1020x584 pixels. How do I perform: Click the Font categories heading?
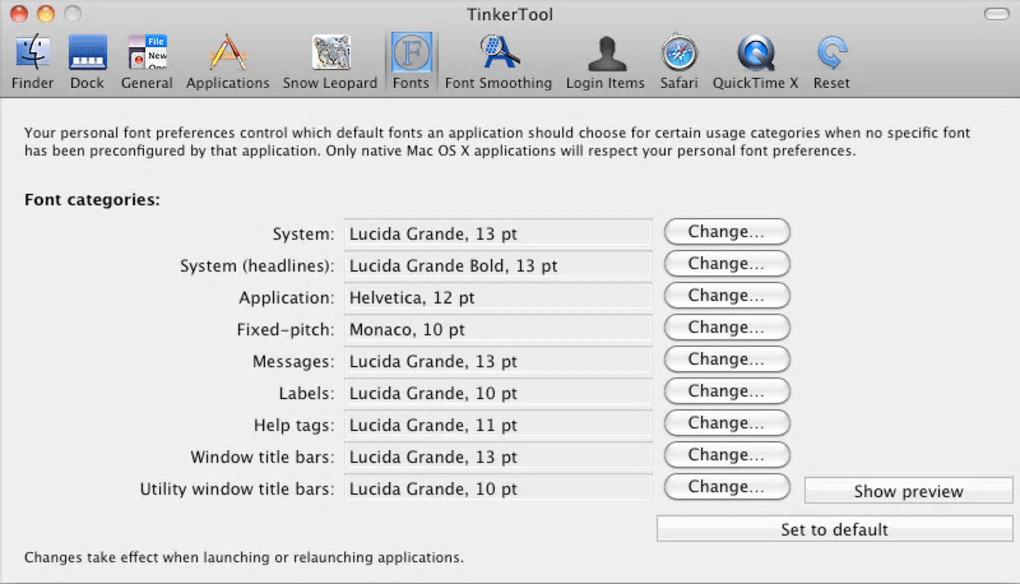coord(92,200)
